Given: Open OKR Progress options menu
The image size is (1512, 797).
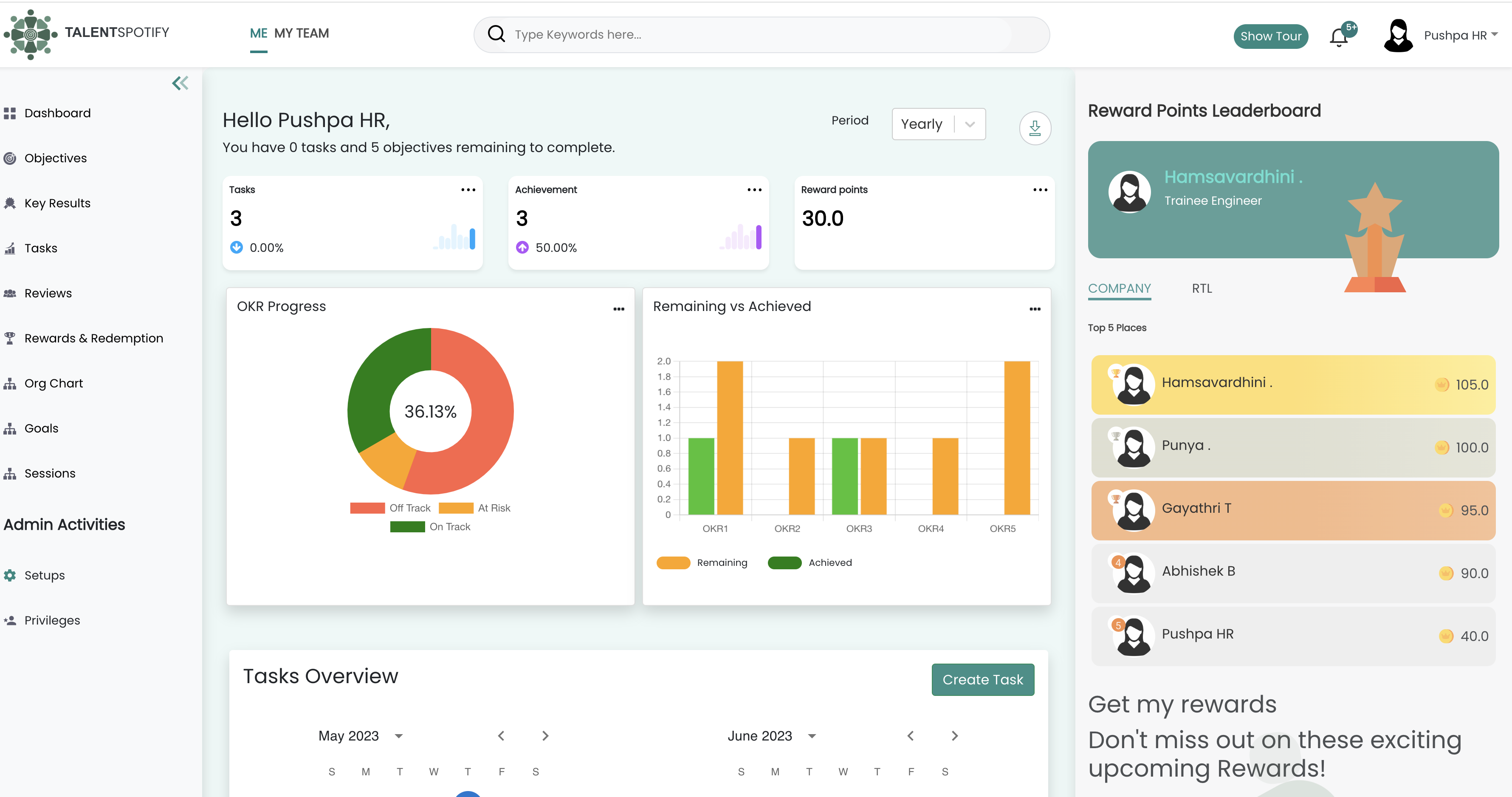Looking at the screenshot, I should point(619,309).
